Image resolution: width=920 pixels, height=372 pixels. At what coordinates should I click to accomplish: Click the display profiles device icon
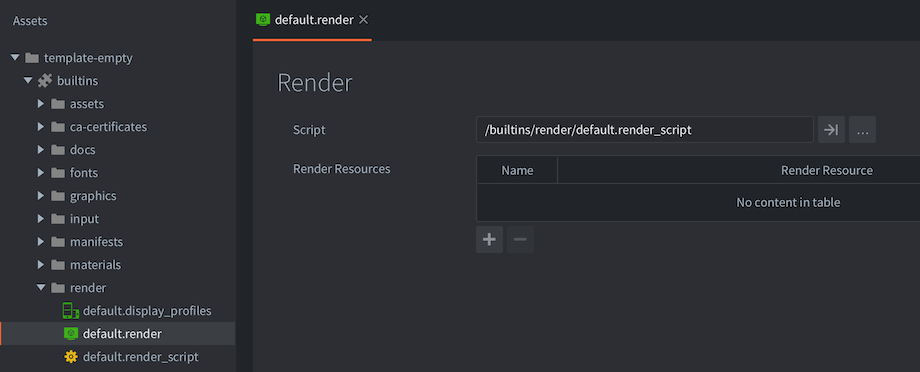tap(70, 310)
